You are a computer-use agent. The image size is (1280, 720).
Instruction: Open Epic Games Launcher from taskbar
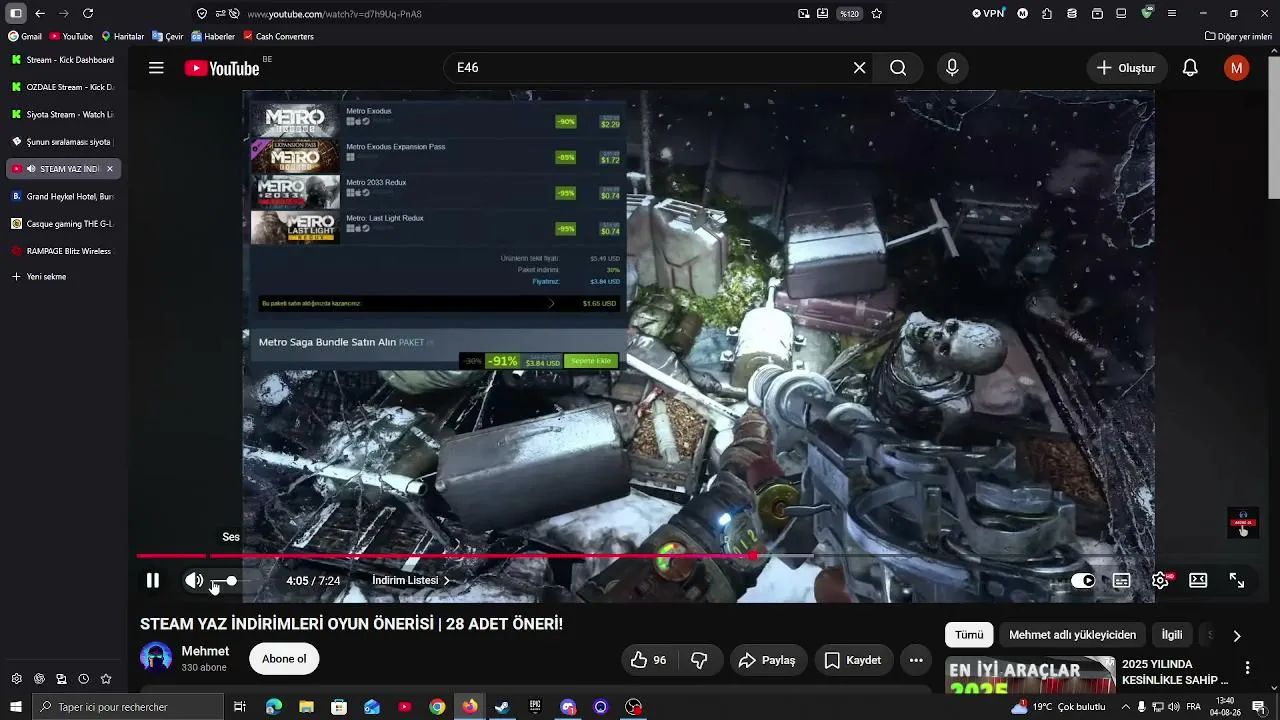(535, 707)
